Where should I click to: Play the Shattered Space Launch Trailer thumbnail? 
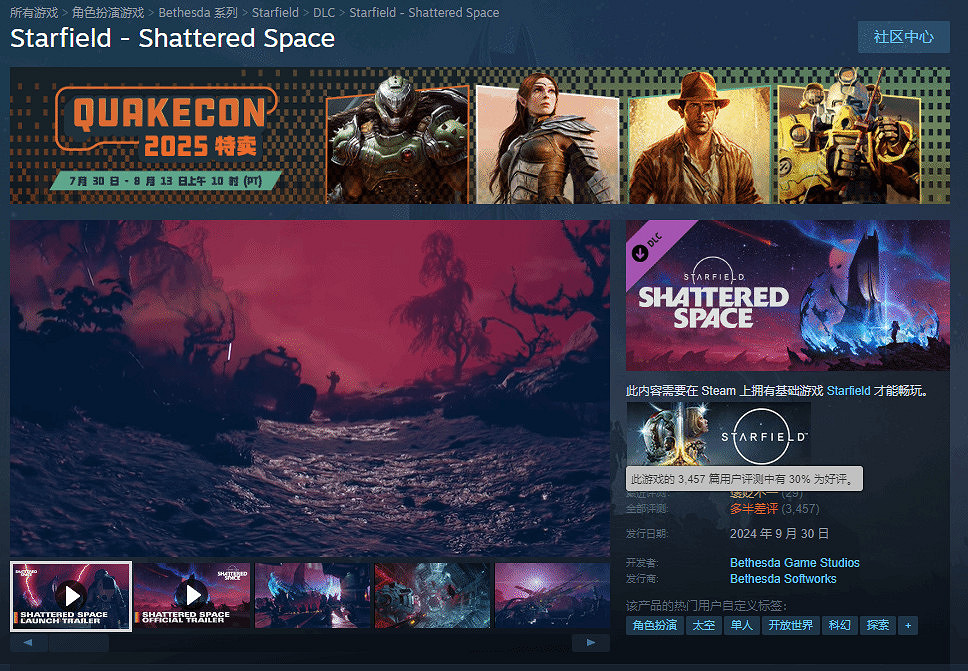pyautogui.click(x=71, y=595)
